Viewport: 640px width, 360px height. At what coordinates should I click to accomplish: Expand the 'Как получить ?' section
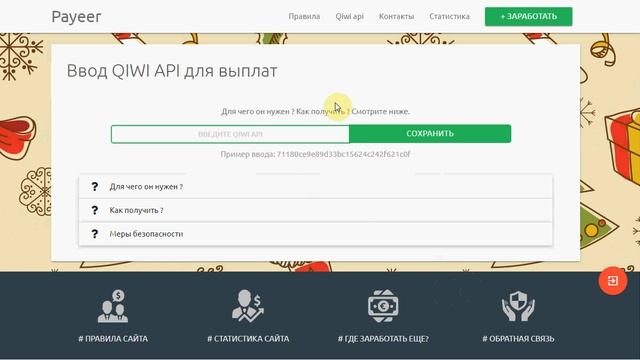[x=316, y=211]
